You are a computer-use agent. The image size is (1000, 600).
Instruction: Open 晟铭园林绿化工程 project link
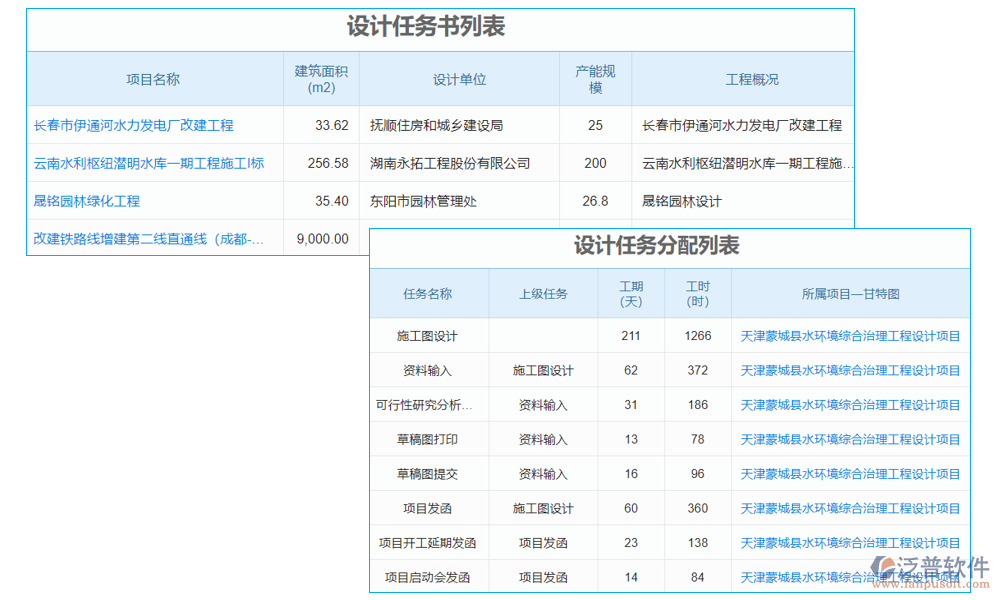click(87, 201)
